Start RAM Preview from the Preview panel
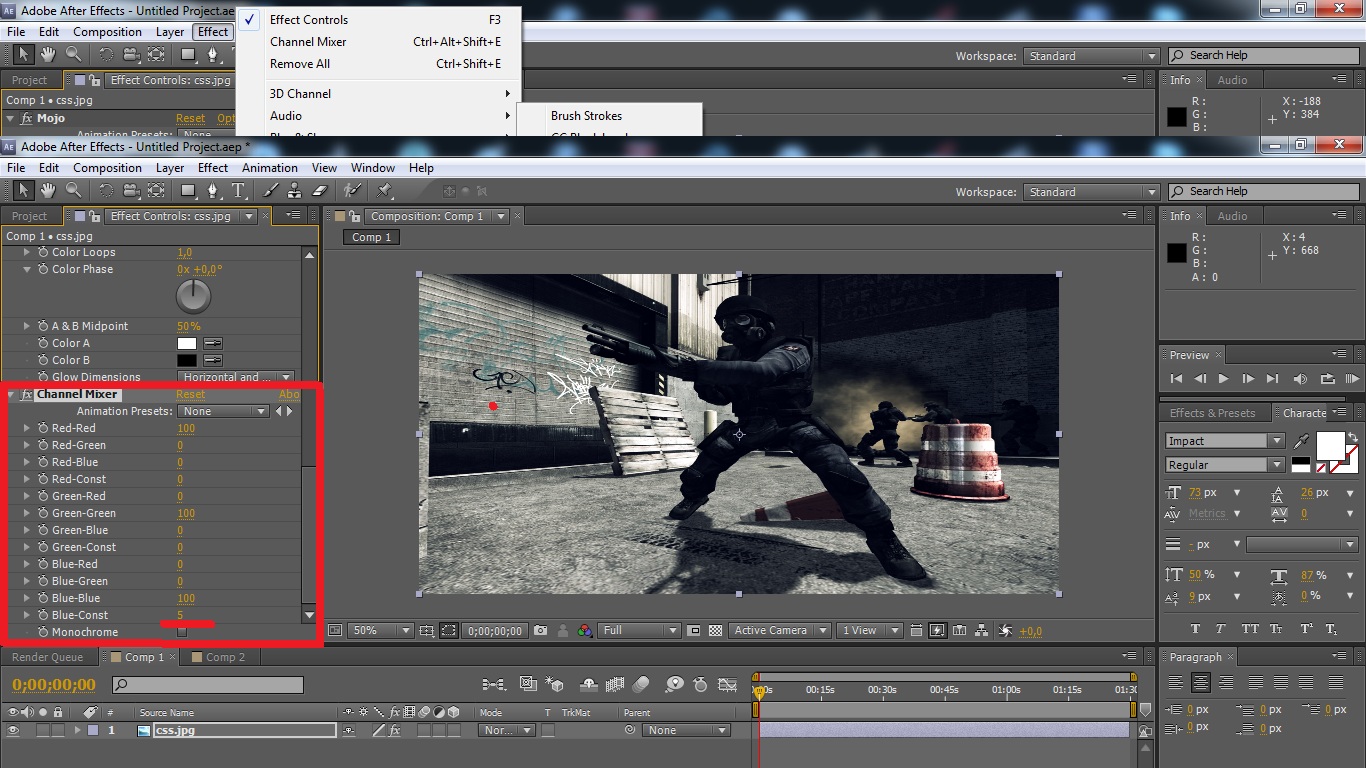Image resolution: width=1366 pixels, height=768 pixels. pyautogui.click(x=1352, y=379)
